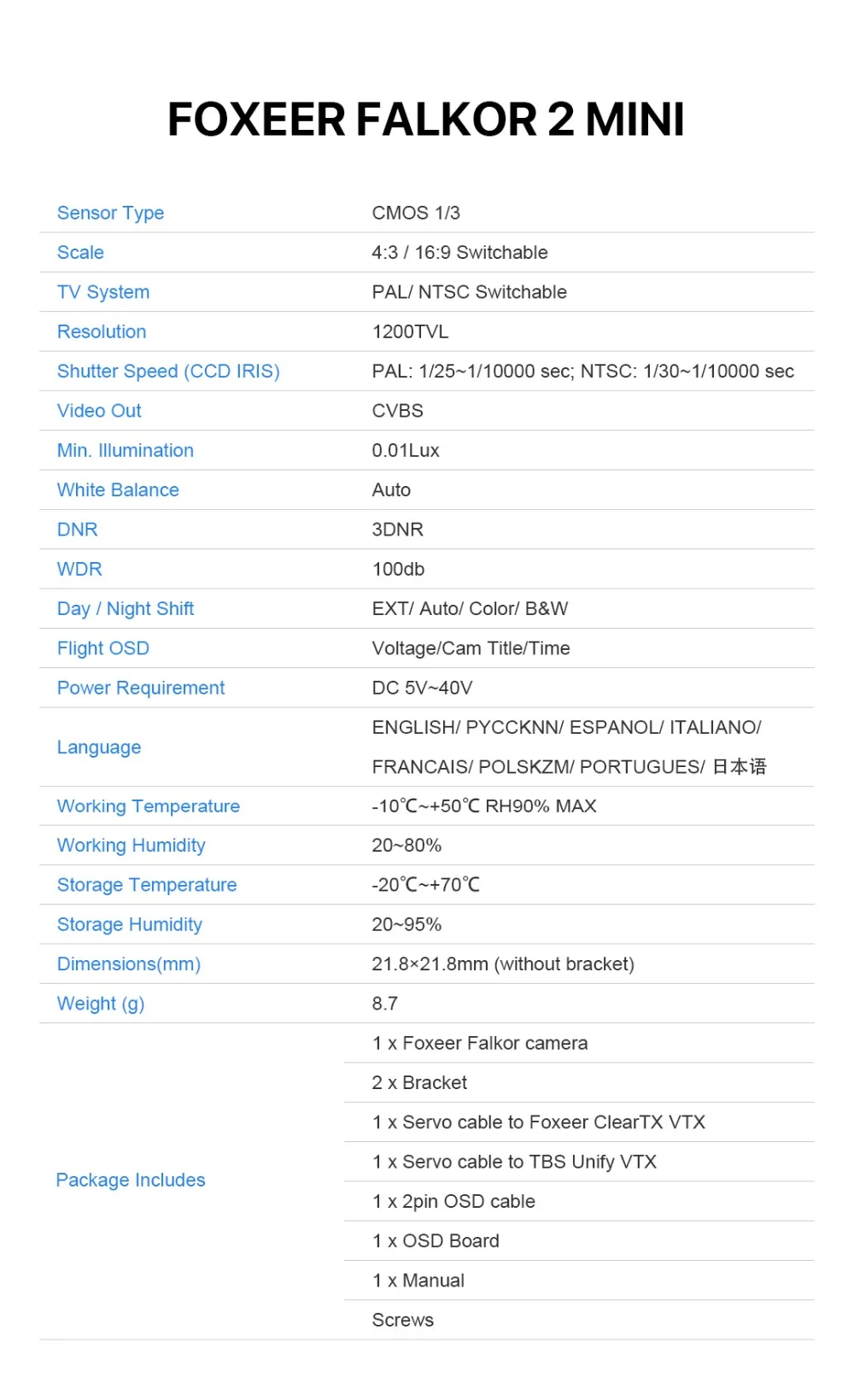Select the Package Includes label
This screenshot has width=854, height=1400.
point(131,1180)
